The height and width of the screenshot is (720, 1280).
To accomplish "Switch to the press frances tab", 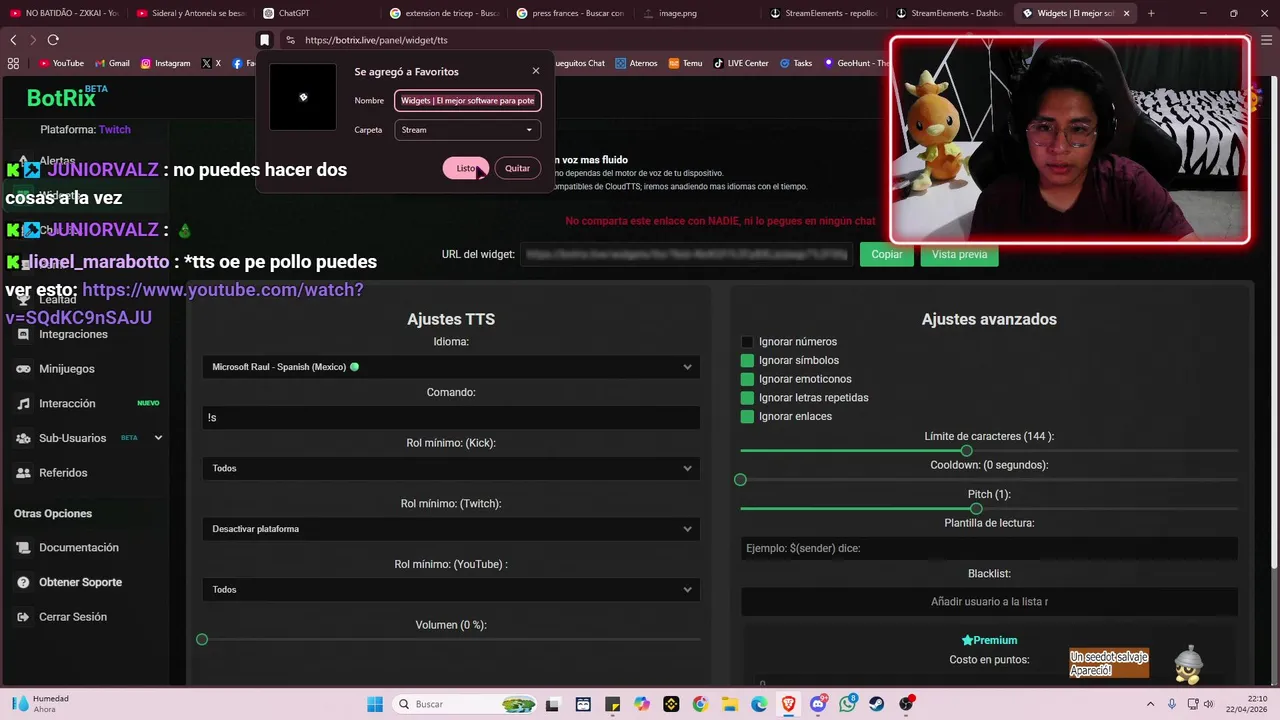I will [x=571, y=13].
